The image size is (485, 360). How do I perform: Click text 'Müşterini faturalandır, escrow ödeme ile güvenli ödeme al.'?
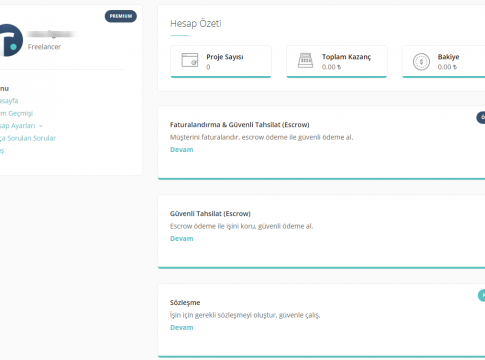(x=262, y=137)
